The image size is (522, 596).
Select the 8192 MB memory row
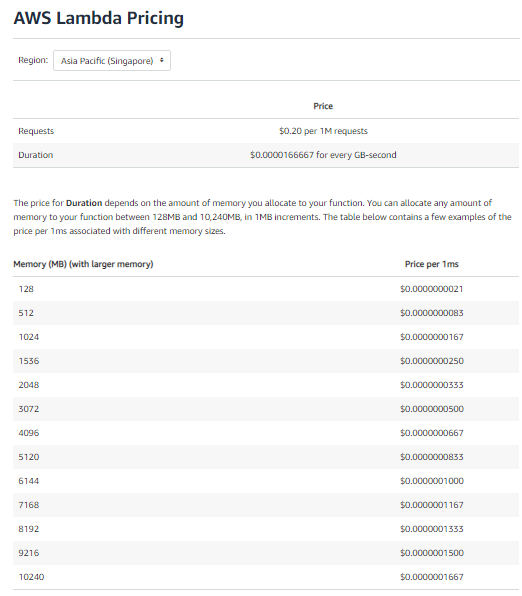tap(266, 529)
